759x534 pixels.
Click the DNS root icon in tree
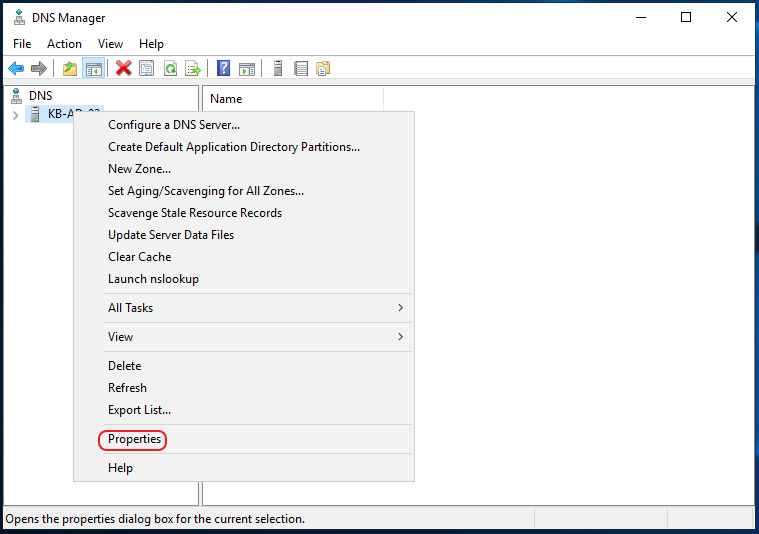click(x=16, y=96)
